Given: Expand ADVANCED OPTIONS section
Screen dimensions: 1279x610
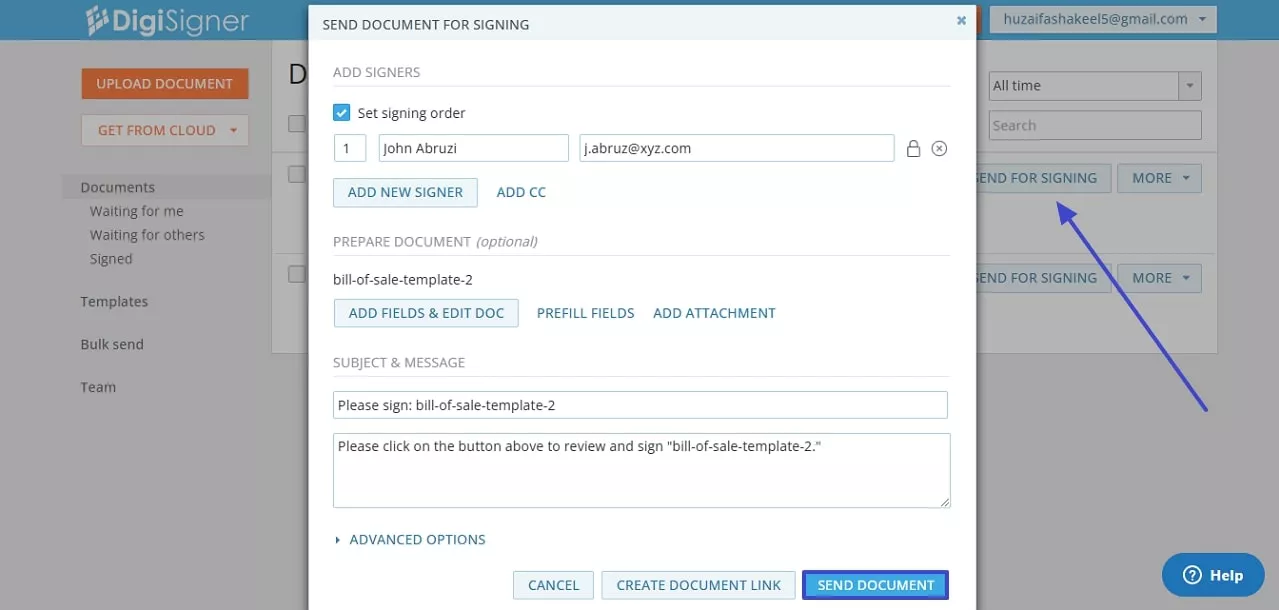Looking at the screenshot, I should pyautogui.click(x=410, y=539).
